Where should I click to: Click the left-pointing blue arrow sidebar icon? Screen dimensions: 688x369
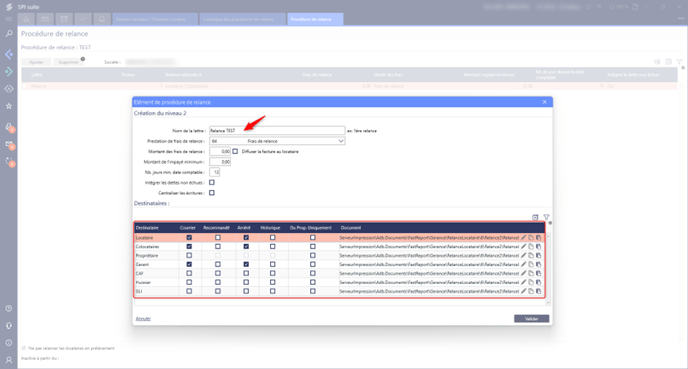coord(9,54)
